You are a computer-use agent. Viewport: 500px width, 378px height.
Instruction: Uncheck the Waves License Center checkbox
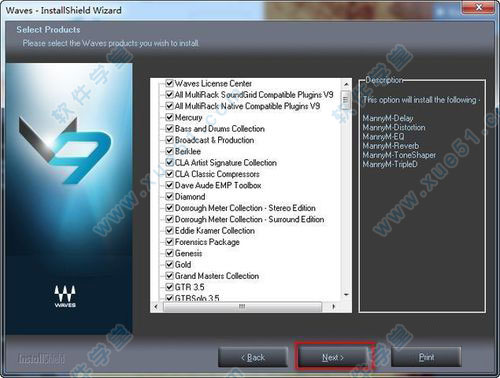169,83
